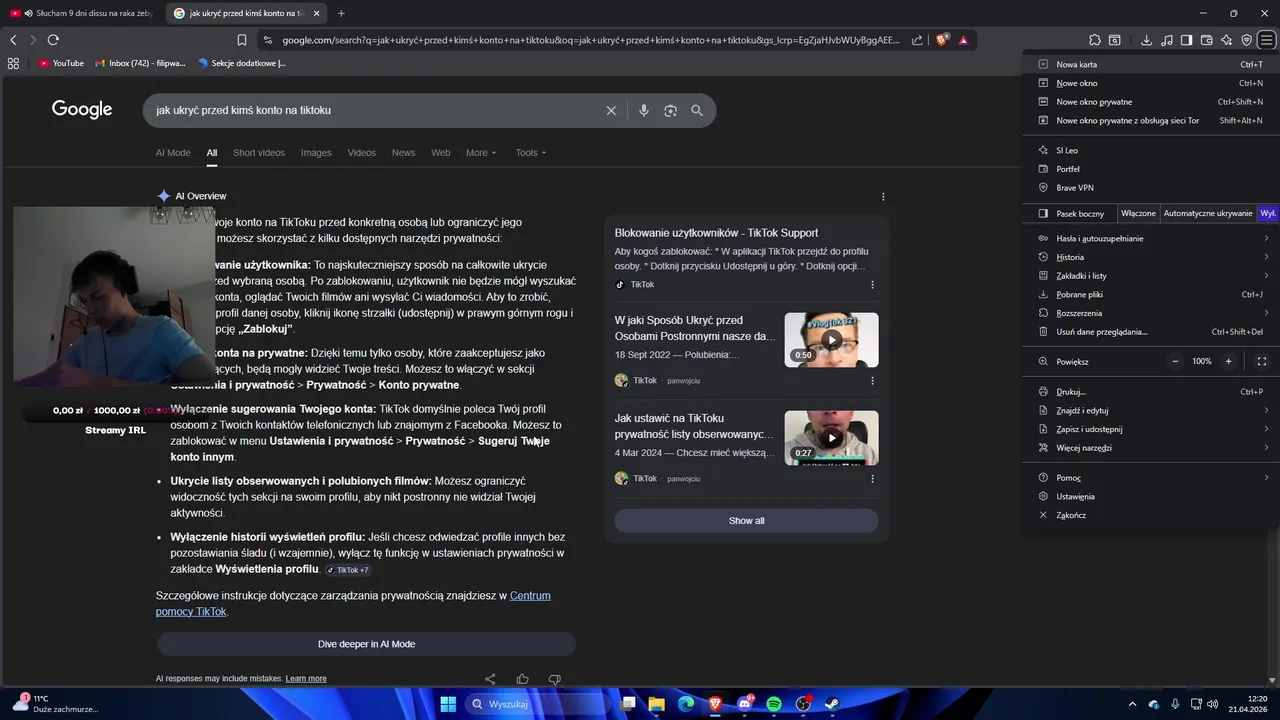This screenshot has height=720, width=1280.
Task: Open Spotify from the taskbar
Action: pyautogui.click(x=774, y=704)
